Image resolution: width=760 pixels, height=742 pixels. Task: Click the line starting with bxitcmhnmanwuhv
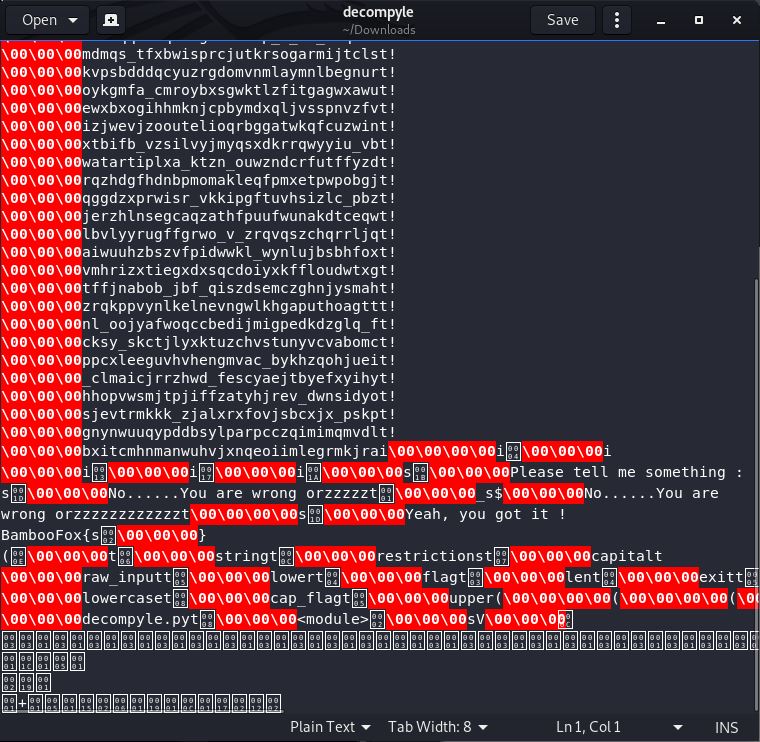coord(306,451)
